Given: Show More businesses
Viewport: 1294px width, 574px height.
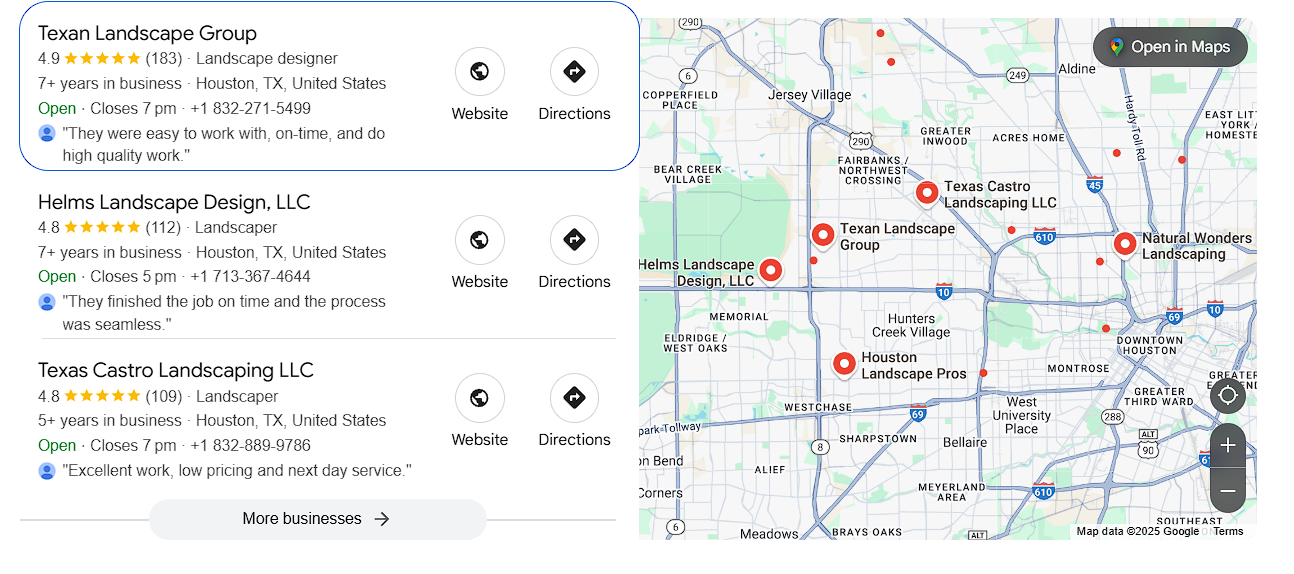Looking at the screenshot, I should pos(318,519).
